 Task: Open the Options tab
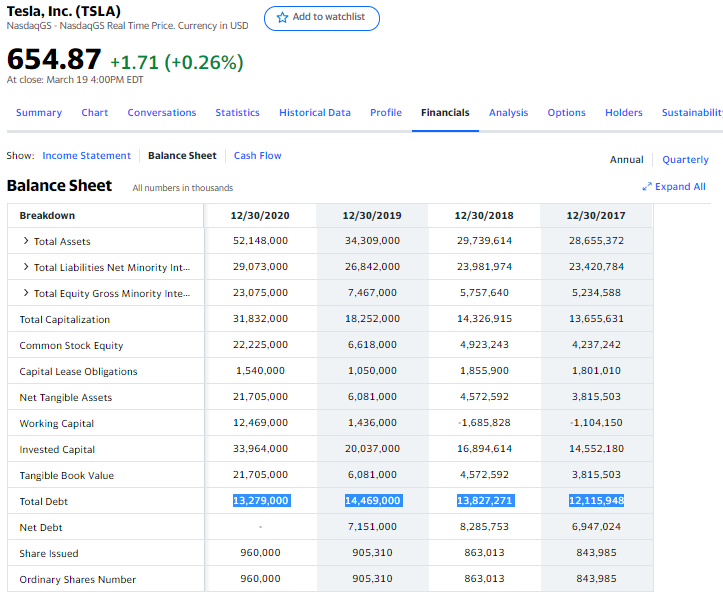point(566,113)
